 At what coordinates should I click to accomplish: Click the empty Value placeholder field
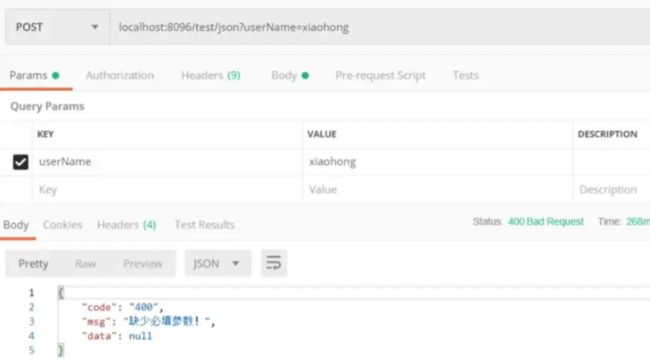438,190
